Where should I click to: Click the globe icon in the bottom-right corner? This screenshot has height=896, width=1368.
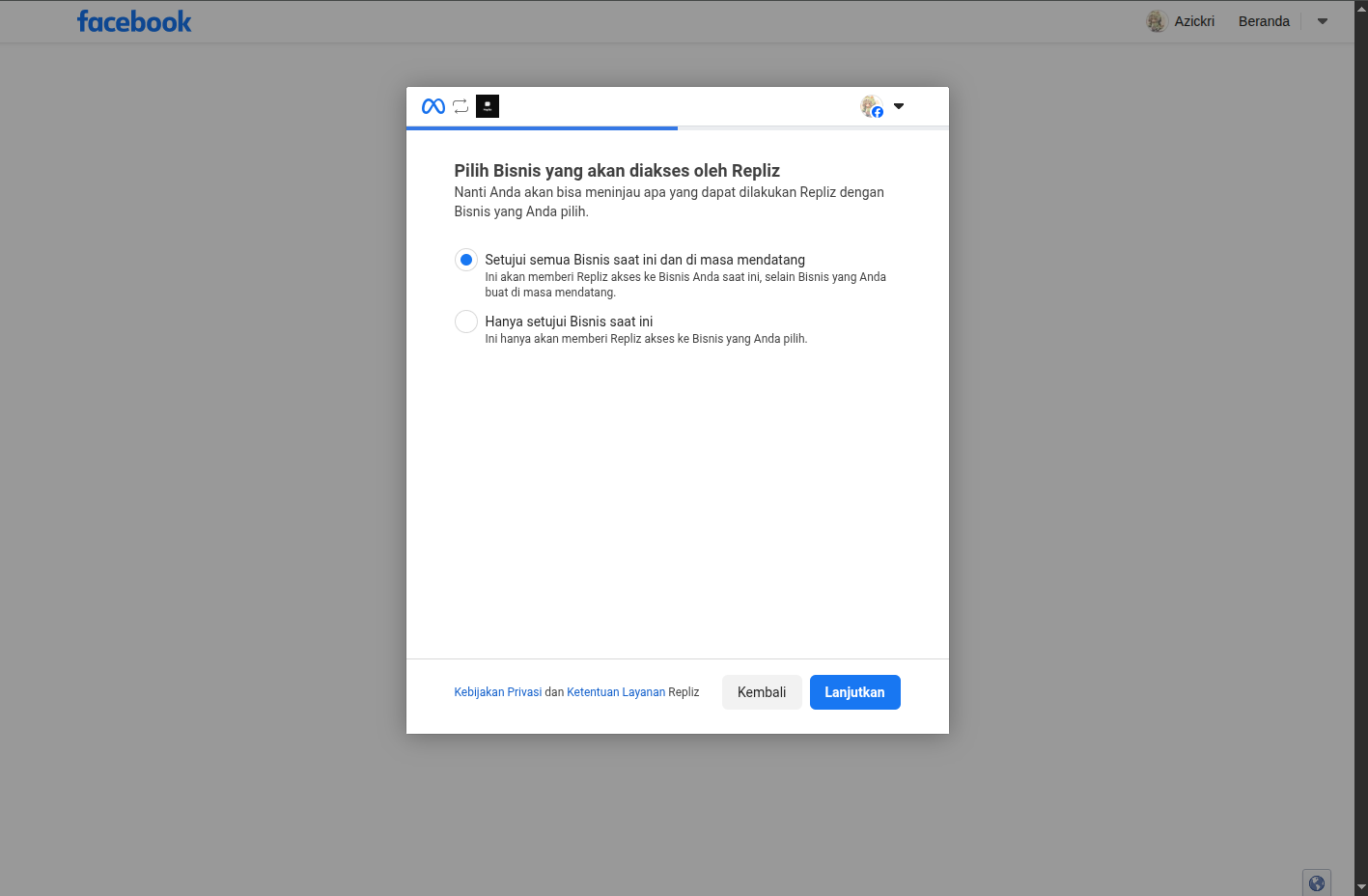tap(1316, 882)
